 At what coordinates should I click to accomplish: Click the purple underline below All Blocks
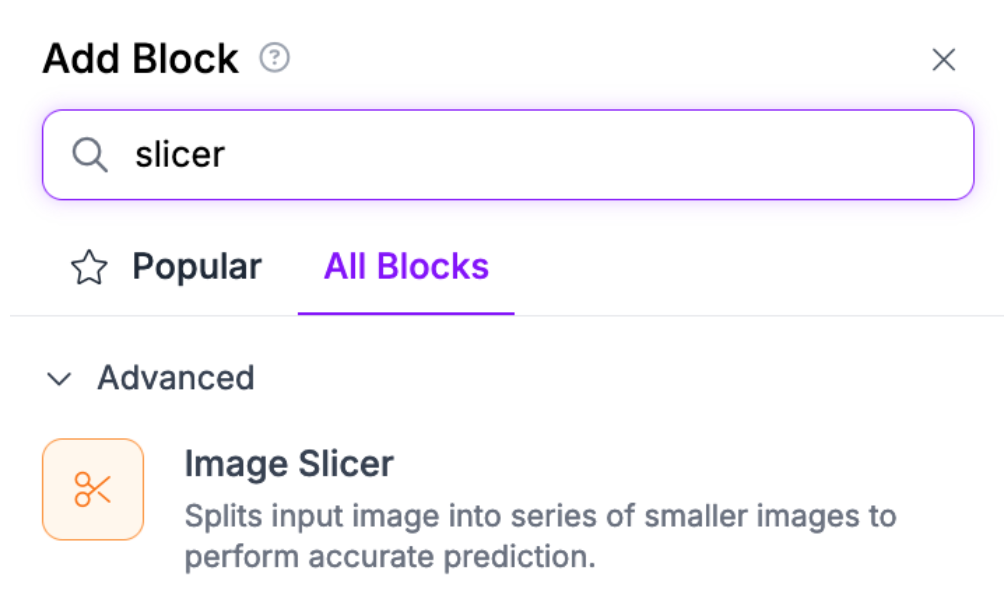click(406, 313)
